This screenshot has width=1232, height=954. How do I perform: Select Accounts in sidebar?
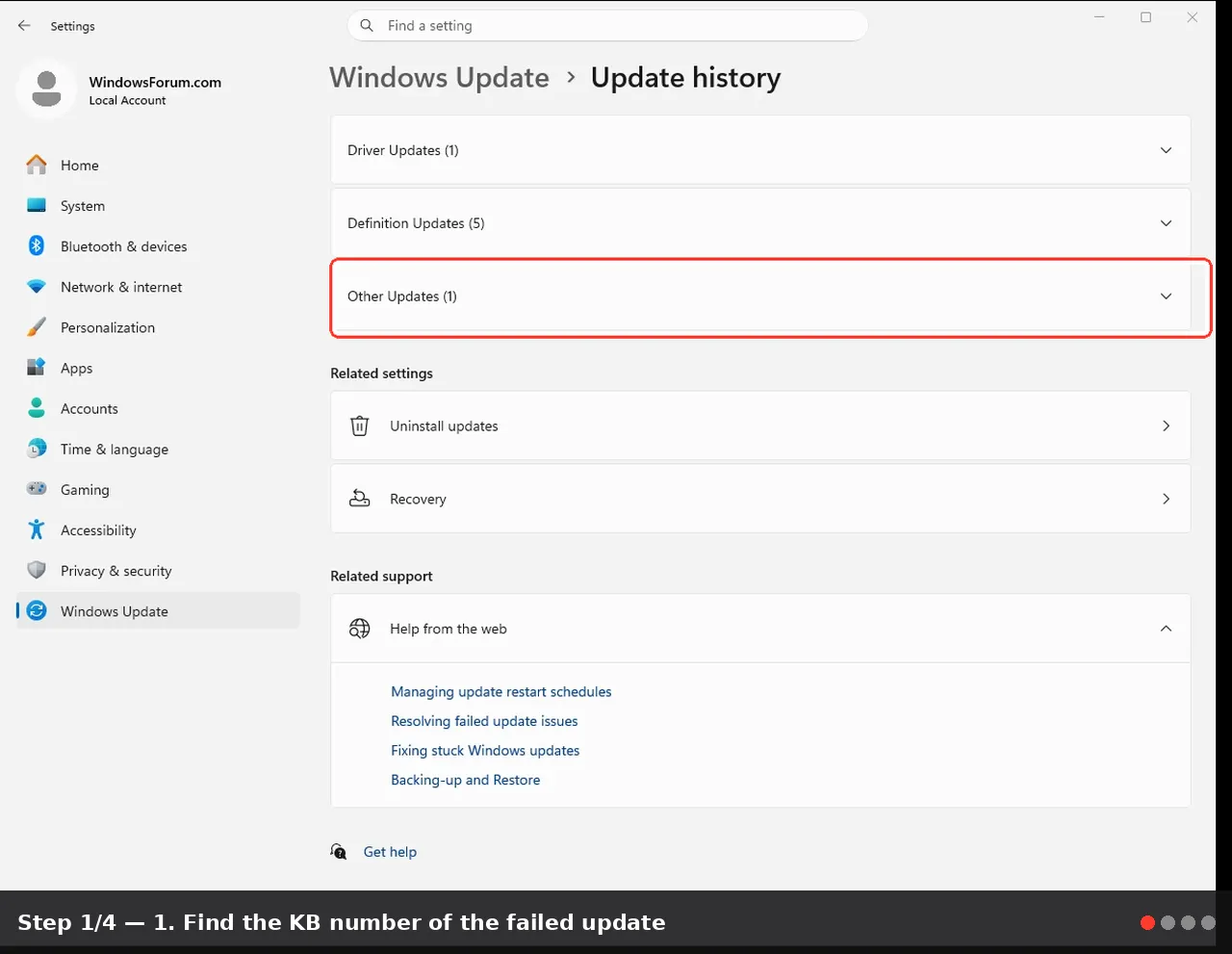coord(158,408)
